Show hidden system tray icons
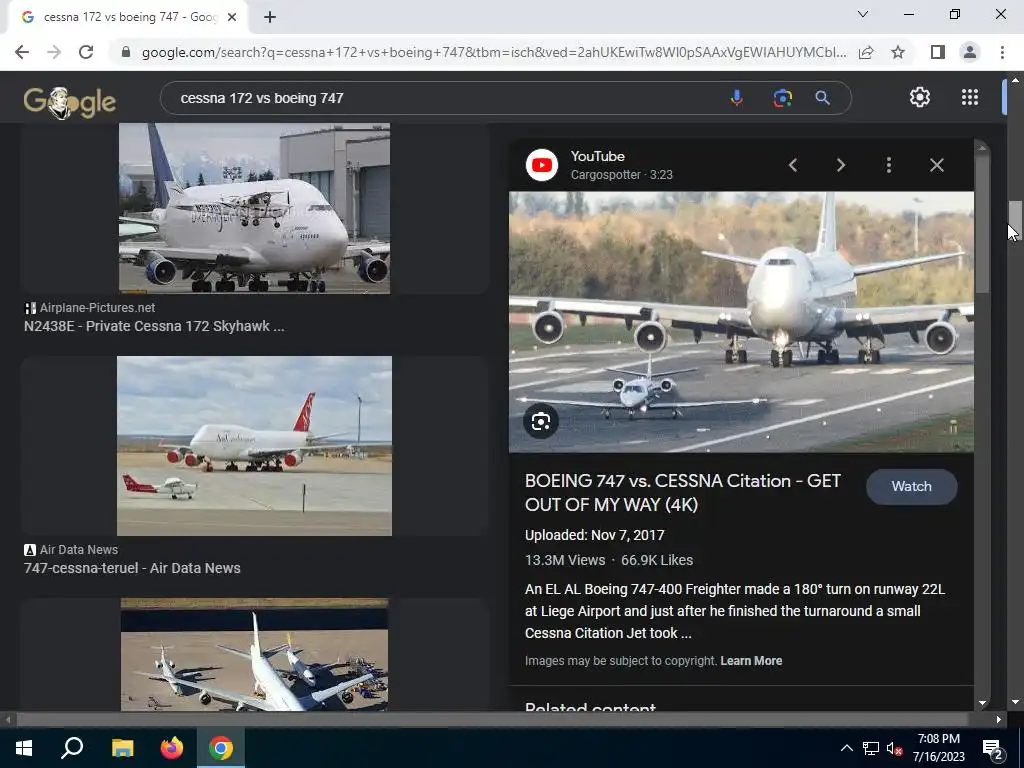 846,748
